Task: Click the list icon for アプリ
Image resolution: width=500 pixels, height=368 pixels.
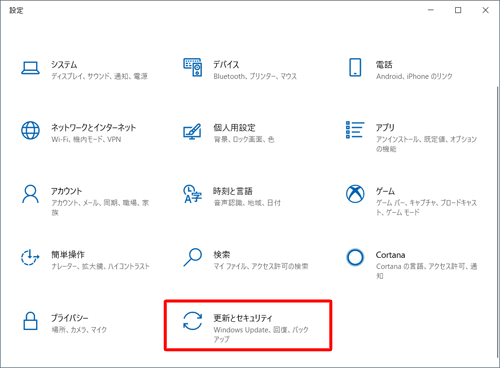Action: click(355, 130)
